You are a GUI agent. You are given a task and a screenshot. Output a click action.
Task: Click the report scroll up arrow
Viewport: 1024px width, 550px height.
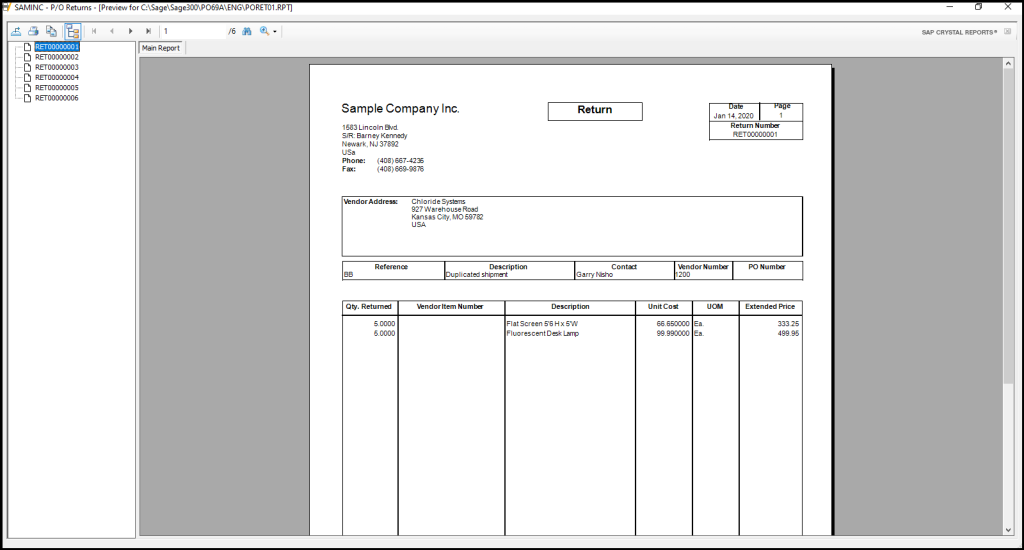[x=1008, y=63]
